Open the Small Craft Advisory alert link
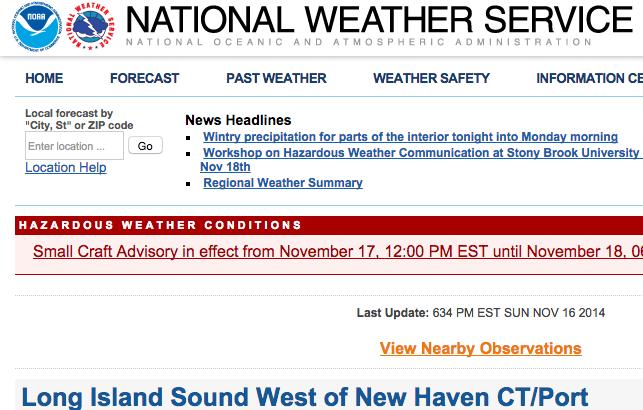The image size is (643, 410). pos(338,252)
